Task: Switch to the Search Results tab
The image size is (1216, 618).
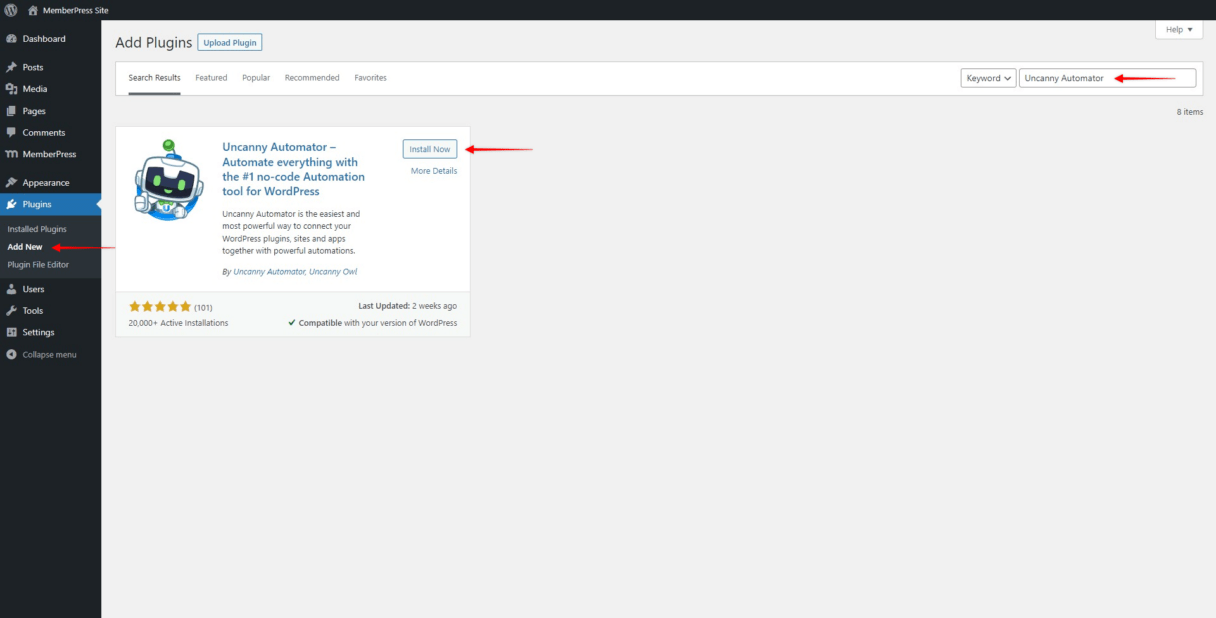Action: [155, 78]
